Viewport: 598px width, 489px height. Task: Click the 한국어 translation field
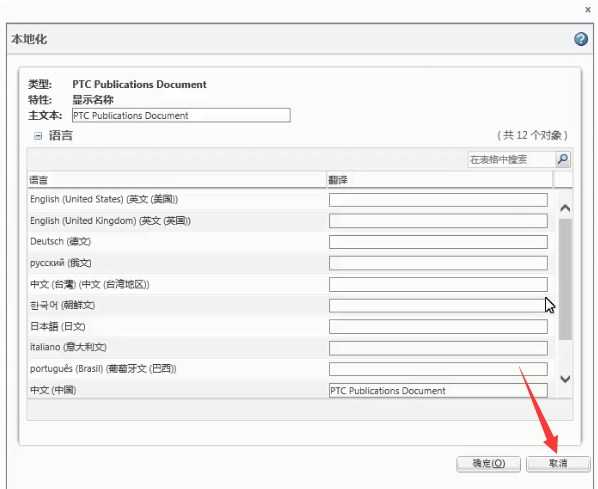pos(438,306)
